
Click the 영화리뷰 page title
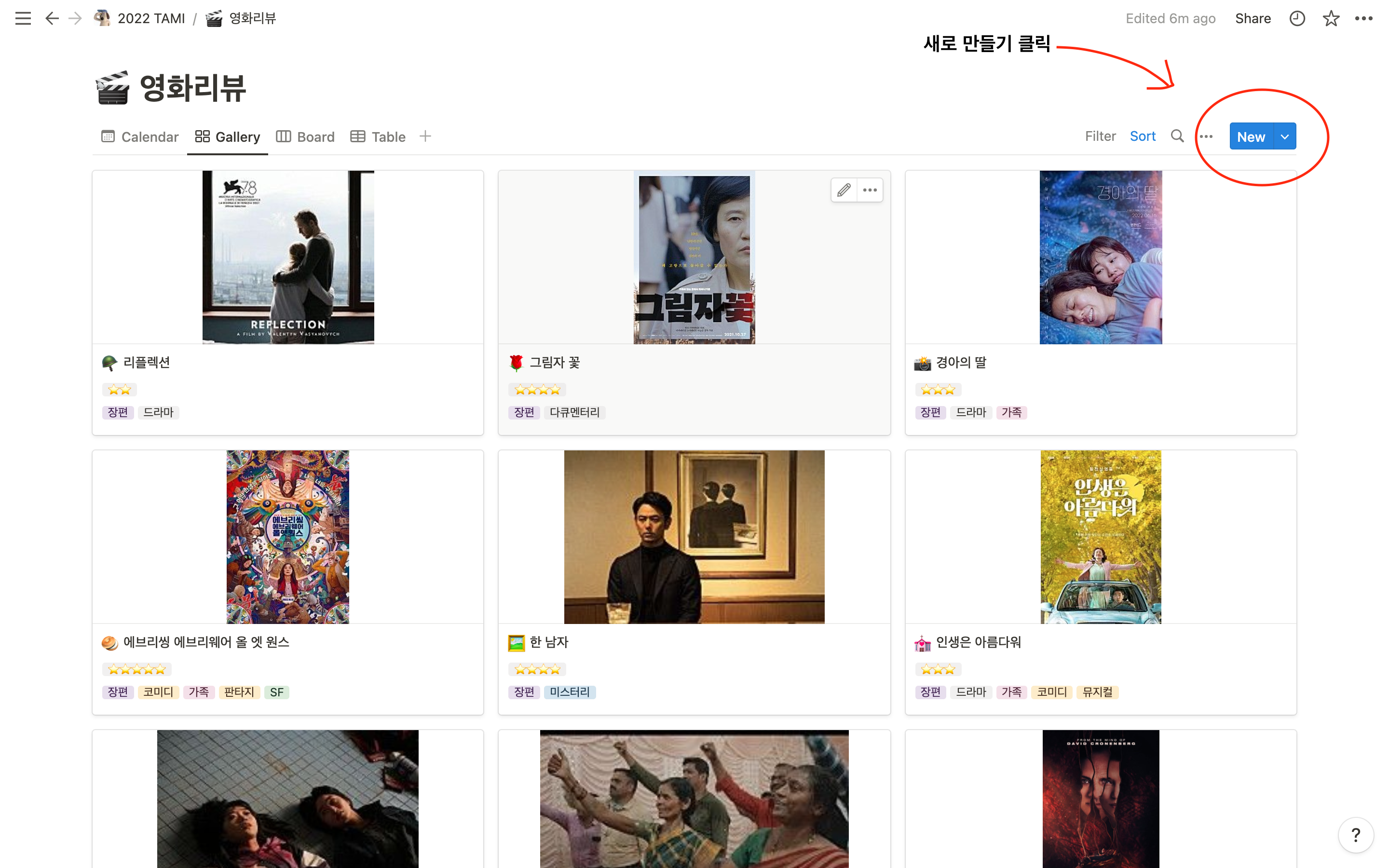point(192,88)
